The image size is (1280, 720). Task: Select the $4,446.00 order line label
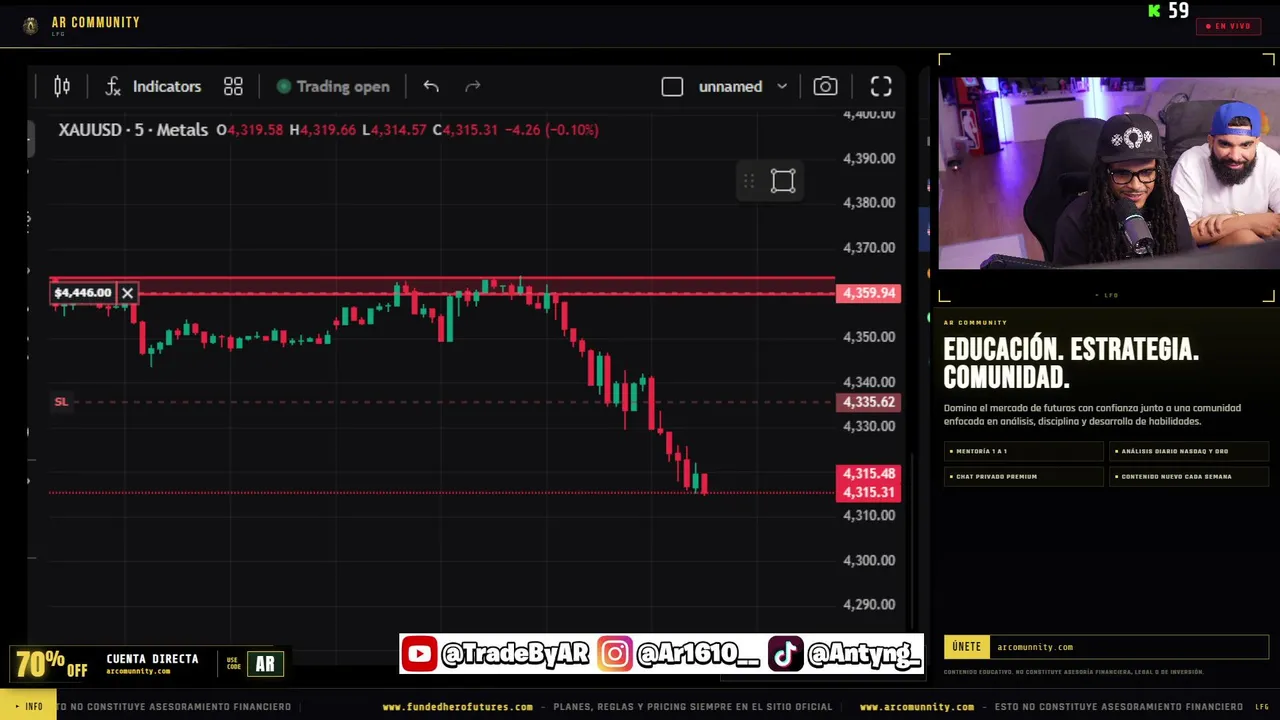point(83,293)
